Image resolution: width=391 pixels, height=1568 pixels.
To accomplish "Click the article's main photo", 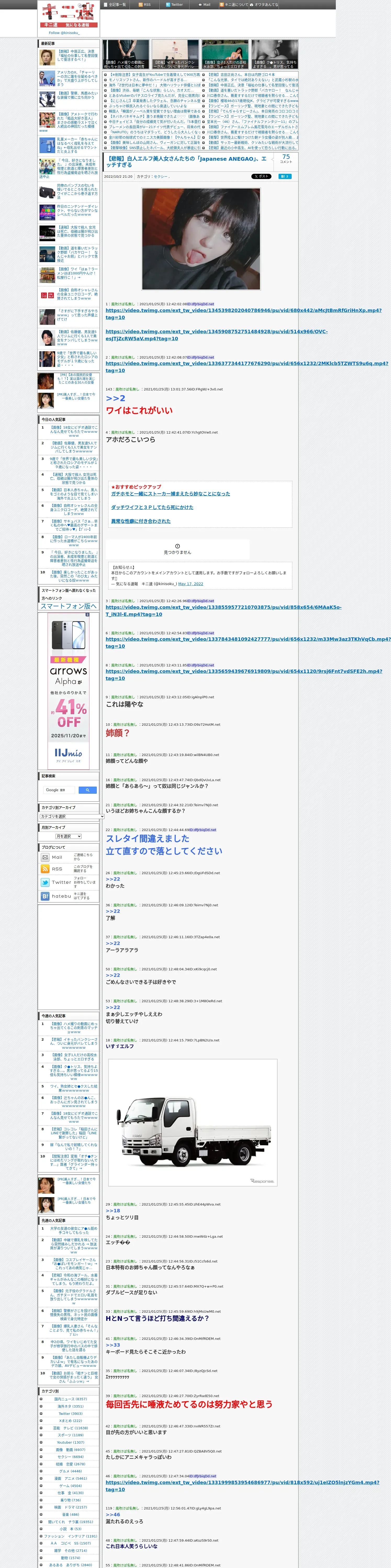I will pyautogui.click(x=201, y=239).
